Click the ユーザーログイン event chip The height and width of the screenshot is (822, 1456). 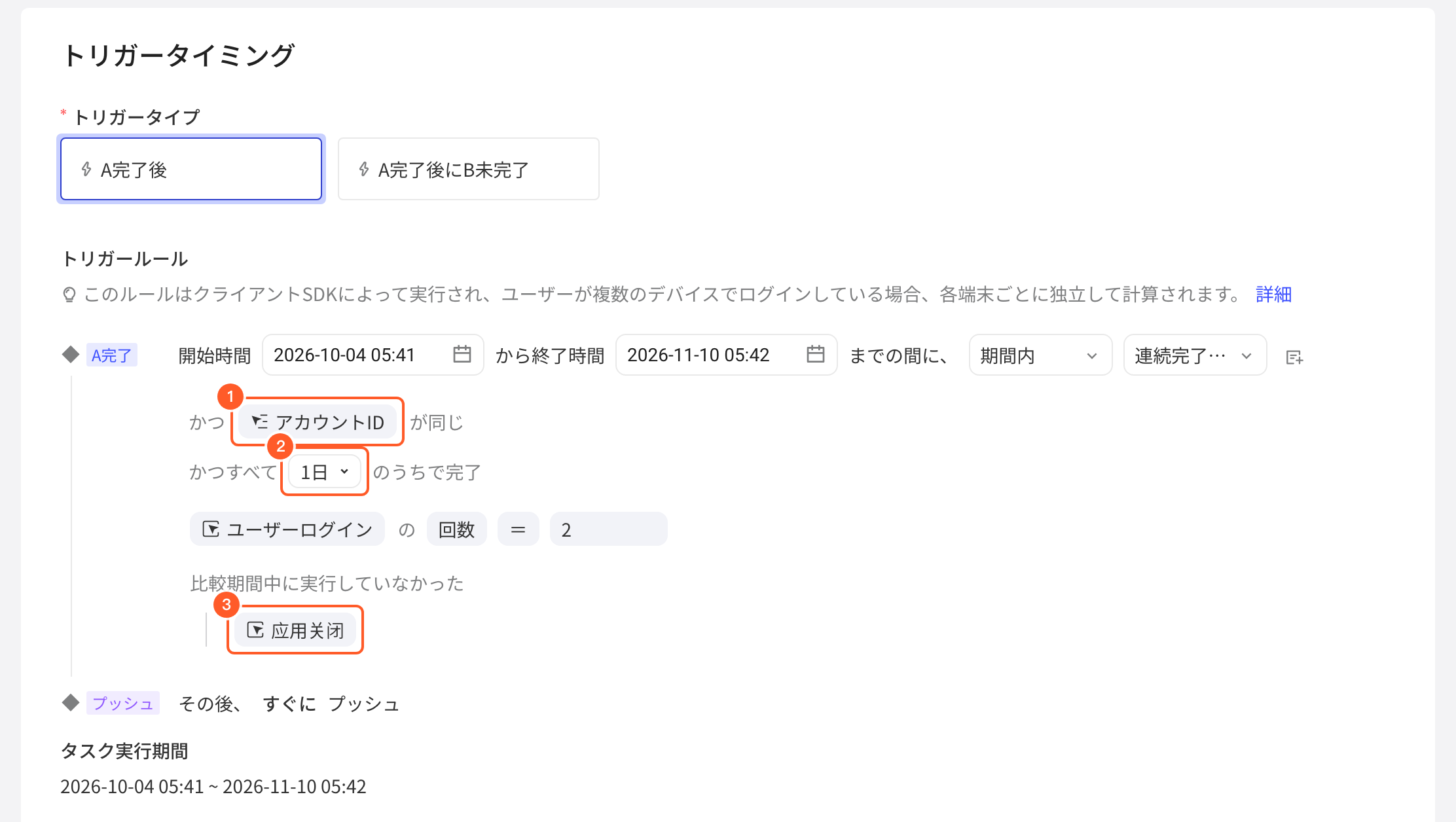287,529
